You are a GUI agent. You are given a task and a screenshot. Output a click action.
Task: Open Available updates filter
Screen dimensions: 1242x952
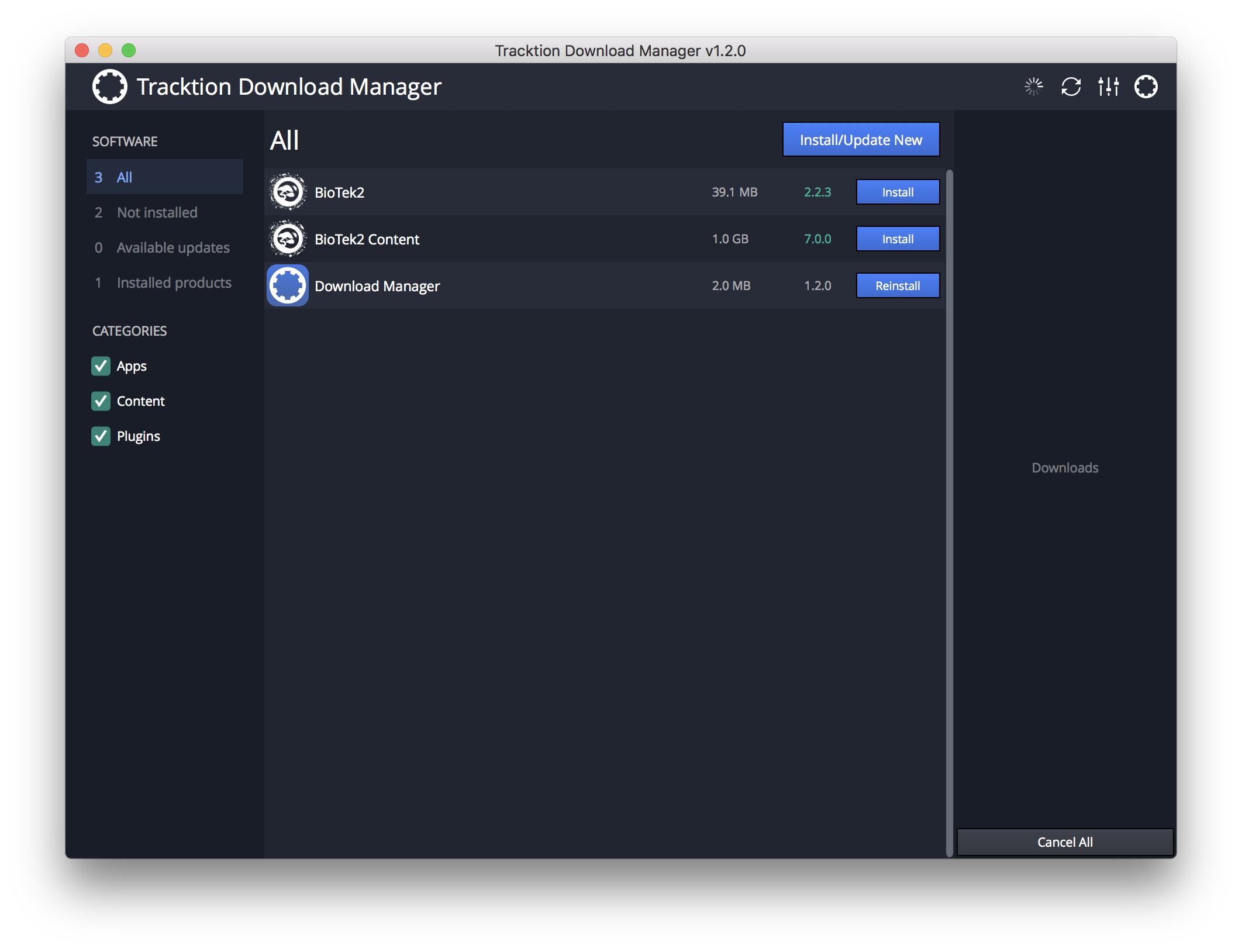(x=172, y=248)
